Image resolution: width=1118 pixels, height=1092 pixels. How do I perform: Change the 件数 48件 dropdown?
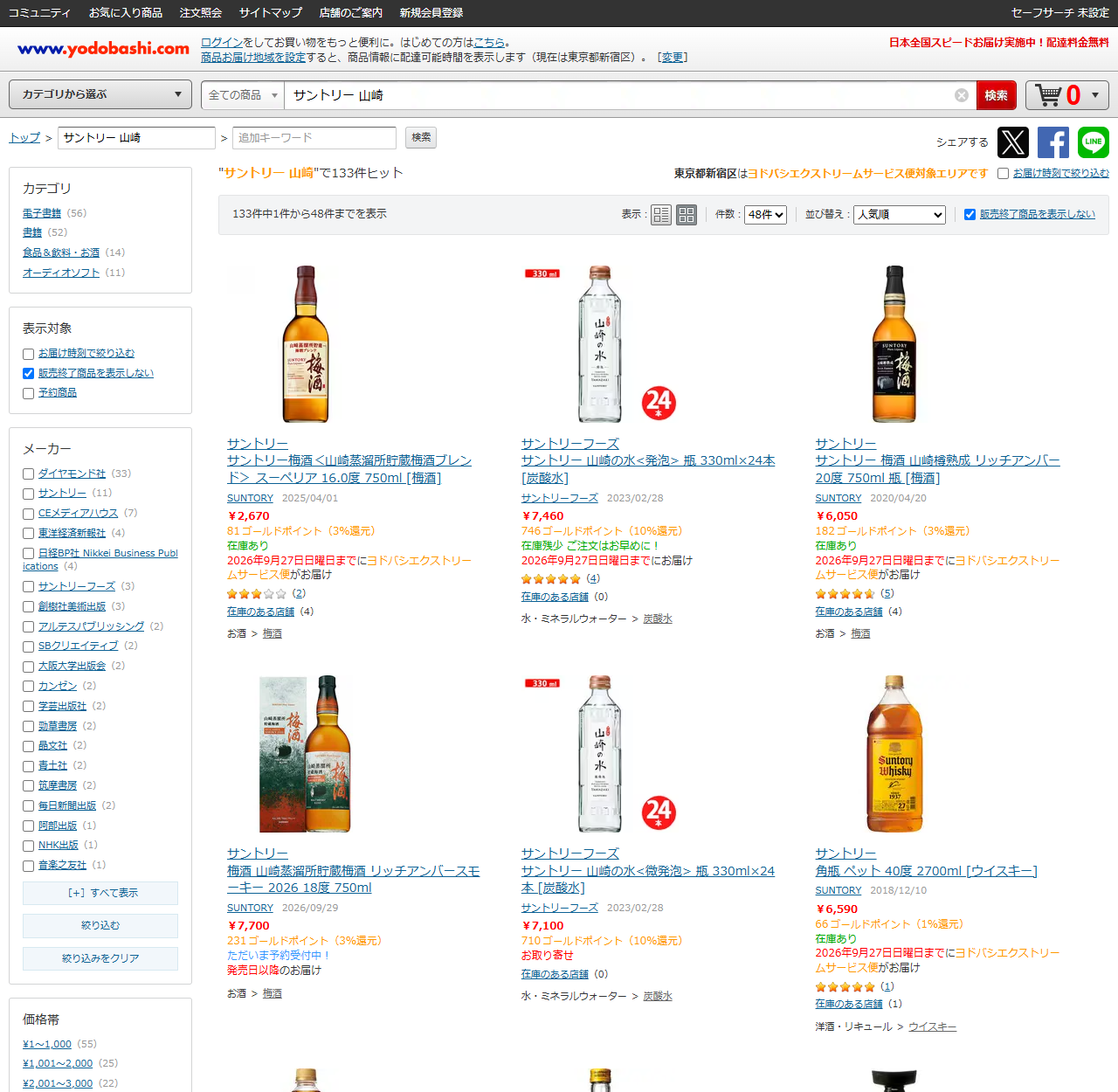click(766, 215)
